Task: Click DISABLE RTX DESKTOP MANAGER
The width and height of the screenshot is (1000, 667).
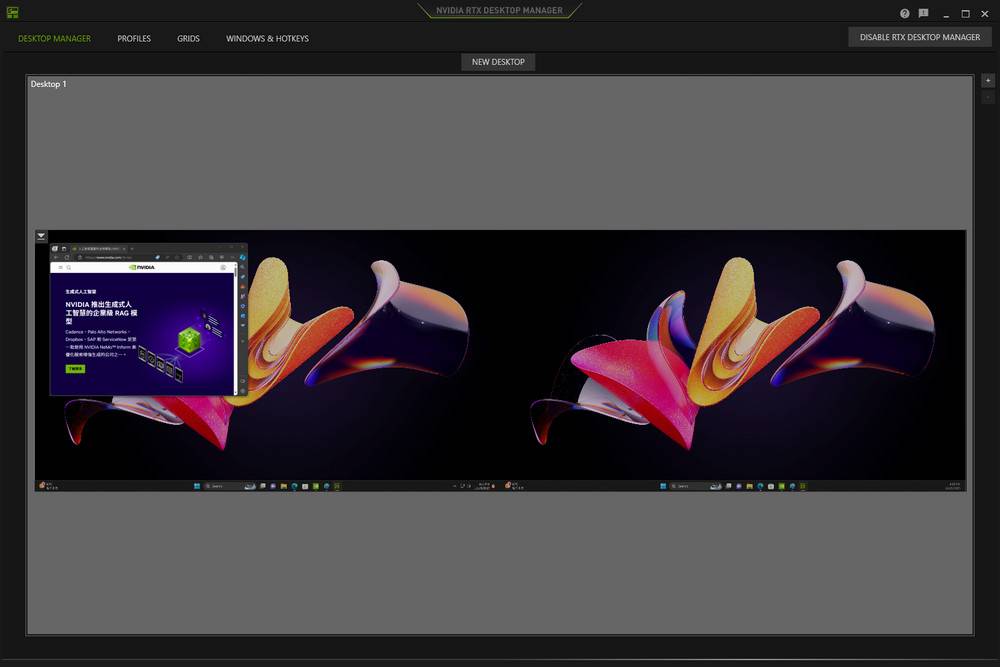Action: 920,36
